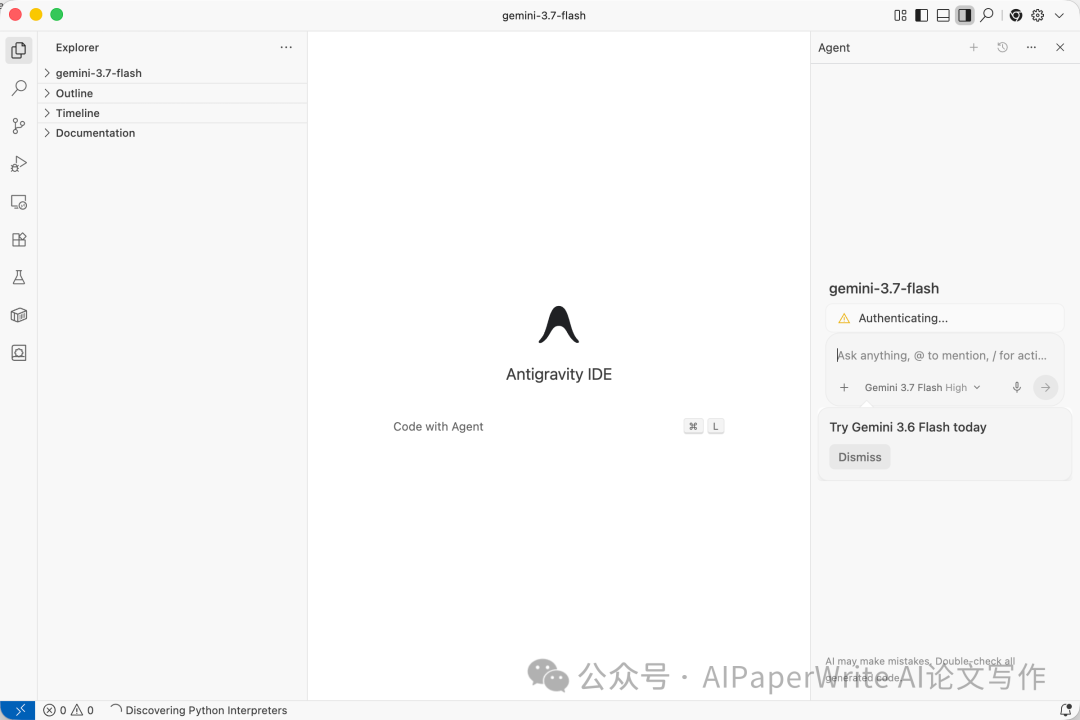1080x720 pixels.
Task: Click the send arrow button
Action: pyautogui.click(x=1046, y=387)
